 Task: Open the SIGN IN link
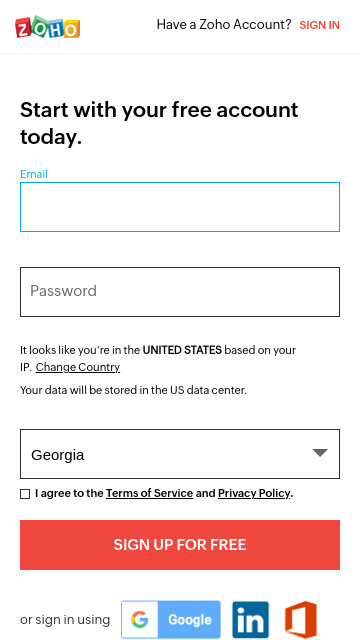click(x=320, y=25)
